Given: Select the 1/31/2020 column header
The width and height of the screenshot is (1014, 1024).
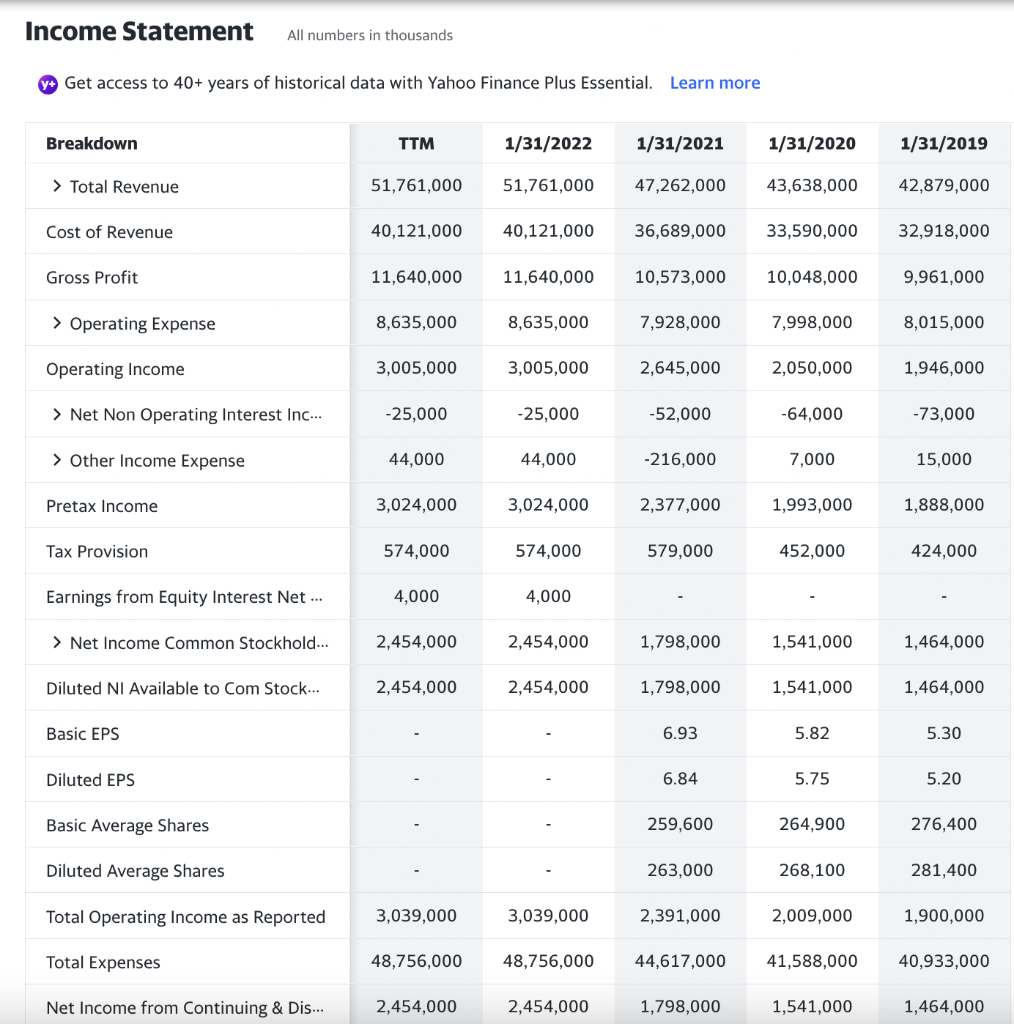Looking at the screenshot, I should tap(812, 143).
